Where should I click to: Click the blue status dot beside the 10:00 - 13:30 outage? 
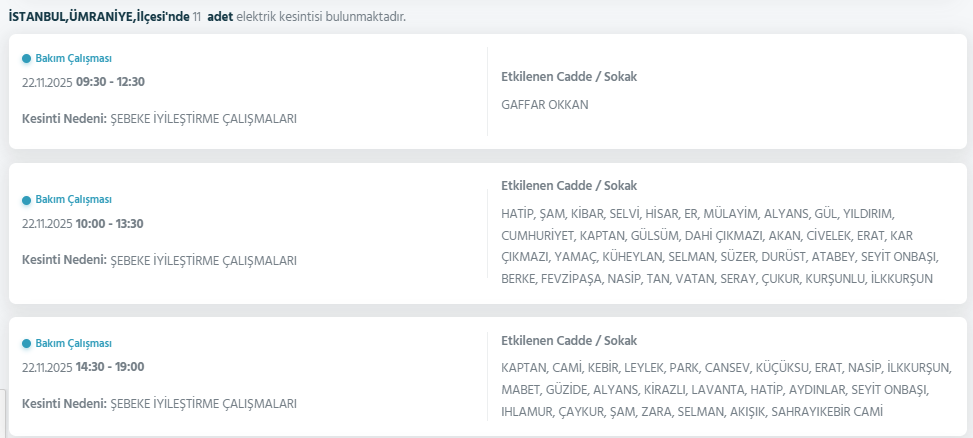(27, 200)
